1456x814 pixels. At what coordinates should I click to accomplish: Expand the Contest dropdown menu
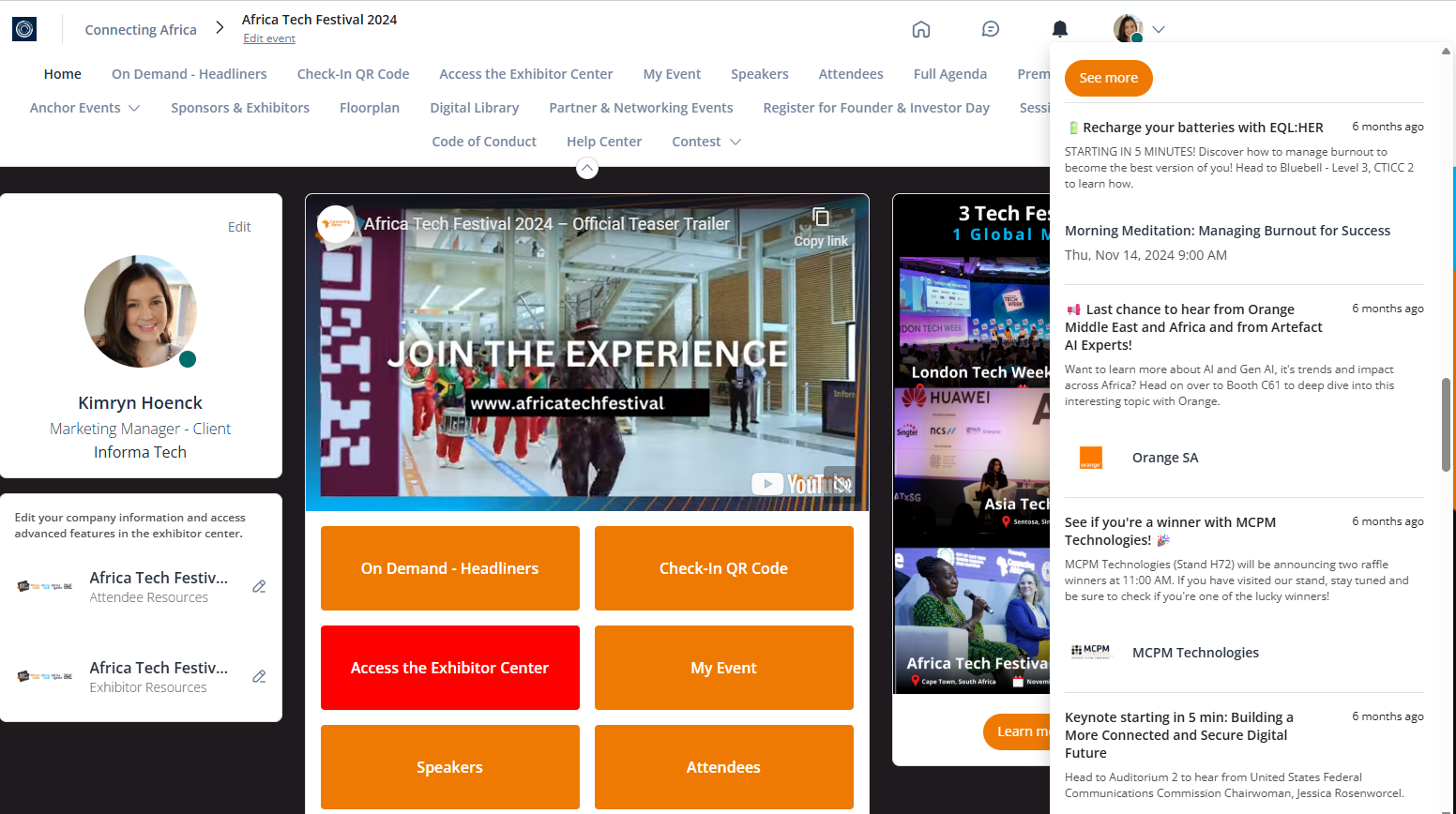click(x=736, y=142)
